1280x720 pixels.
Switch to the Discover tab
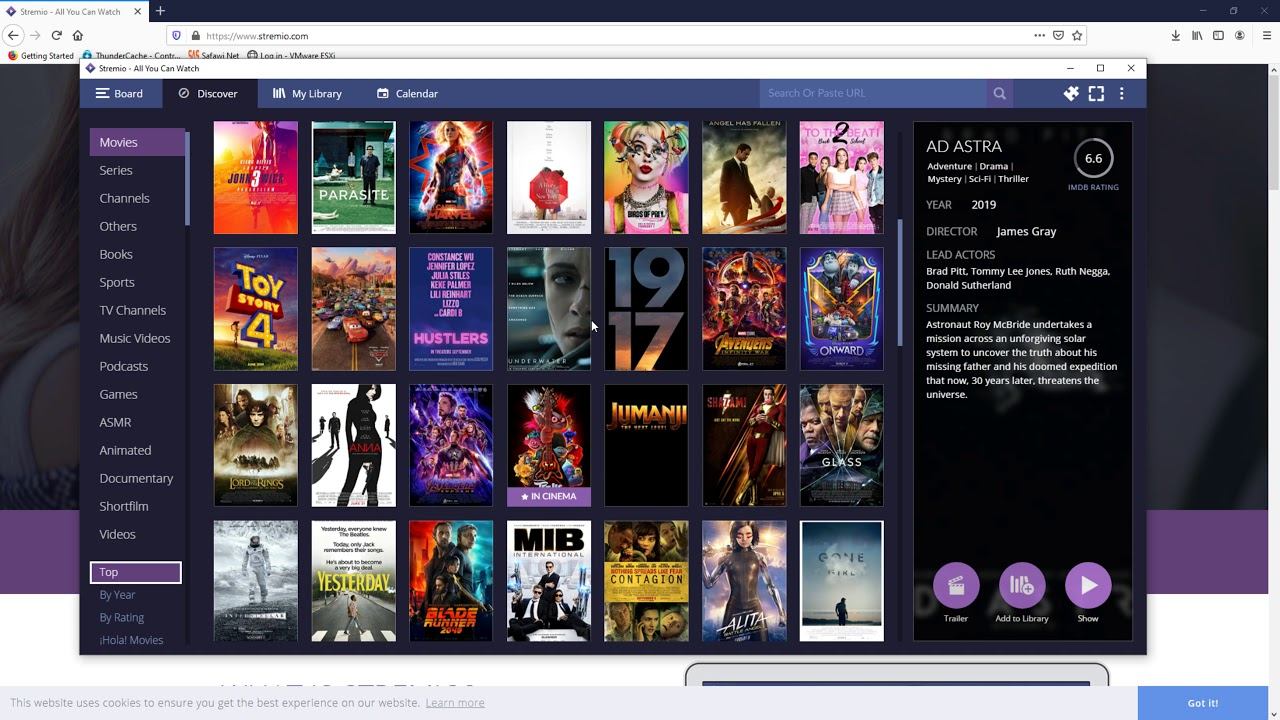(x=208, y=93)
